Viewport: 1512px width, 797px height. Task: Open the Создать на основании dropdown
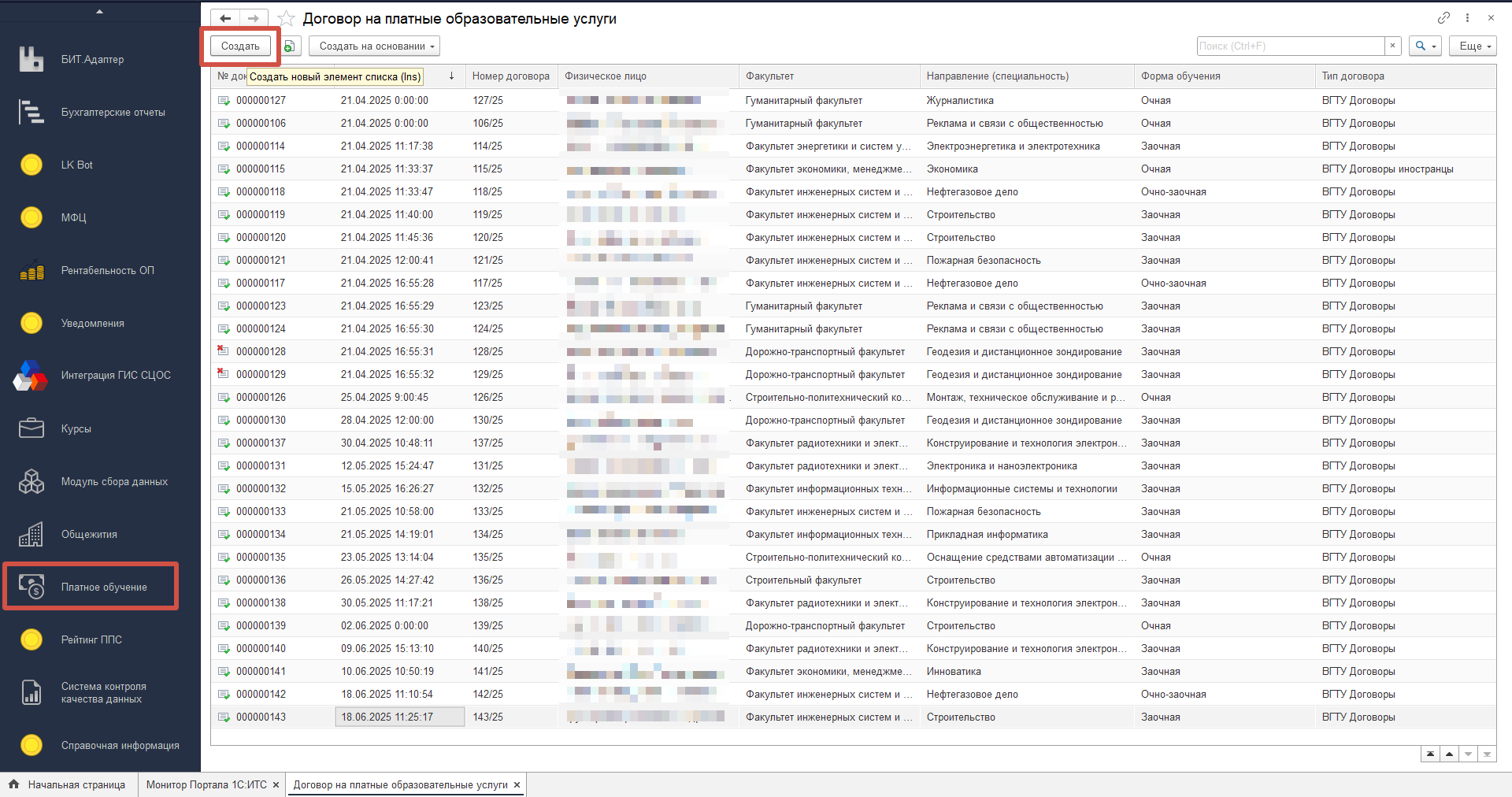pos(374,46)
